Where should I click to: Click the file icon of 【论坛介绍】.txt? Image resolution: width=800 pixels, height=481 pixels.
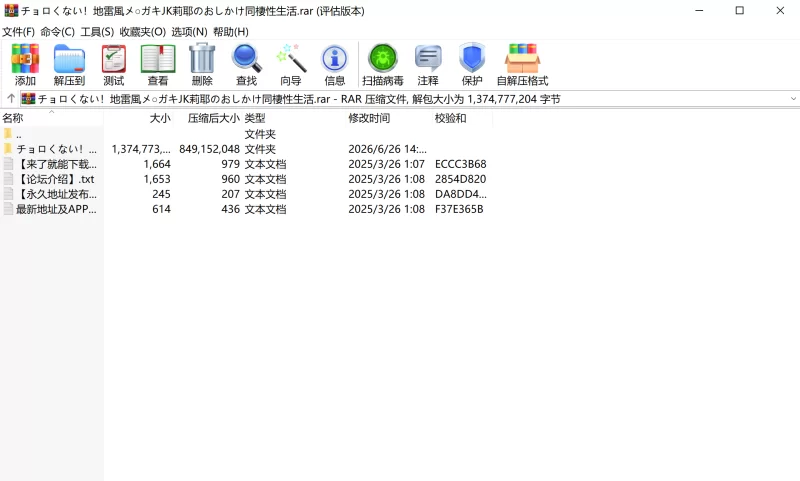(x=8, y=179)
